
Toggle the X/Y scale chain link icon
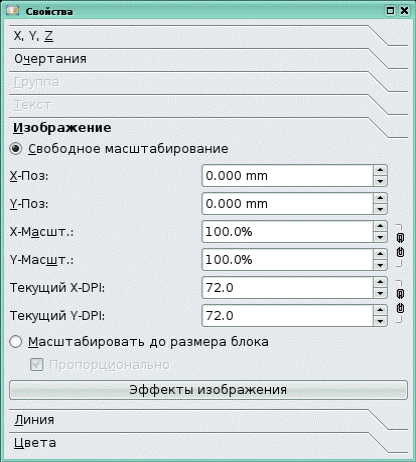pos(400,245)
